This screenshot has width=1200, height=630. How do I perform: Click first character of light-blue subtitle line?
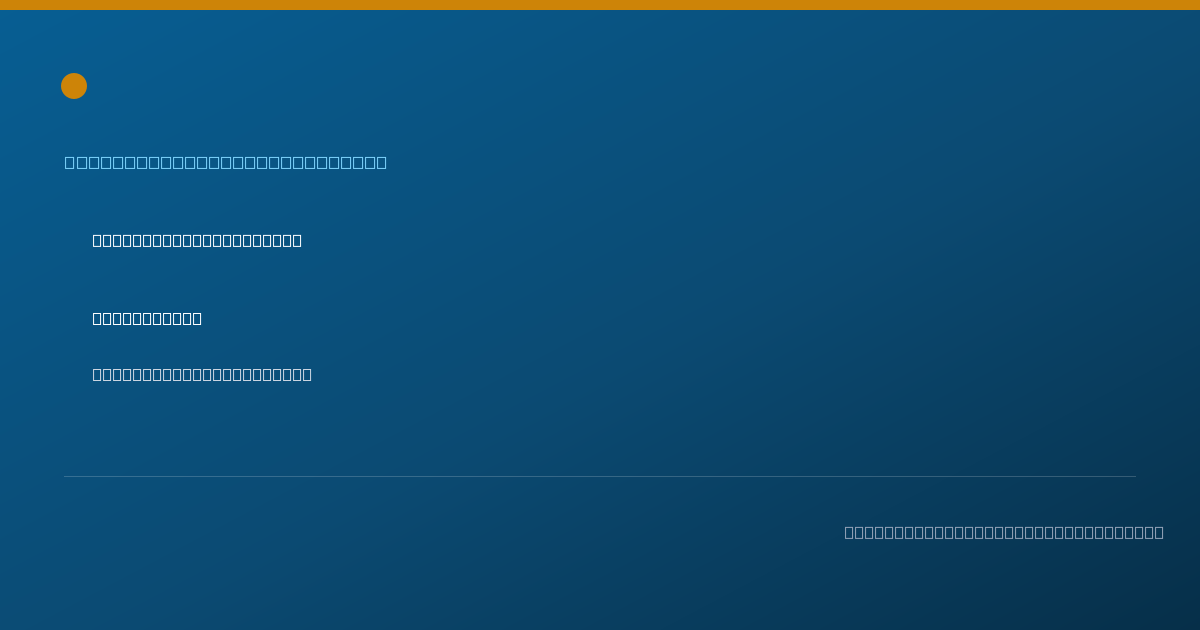pos(70,162)
